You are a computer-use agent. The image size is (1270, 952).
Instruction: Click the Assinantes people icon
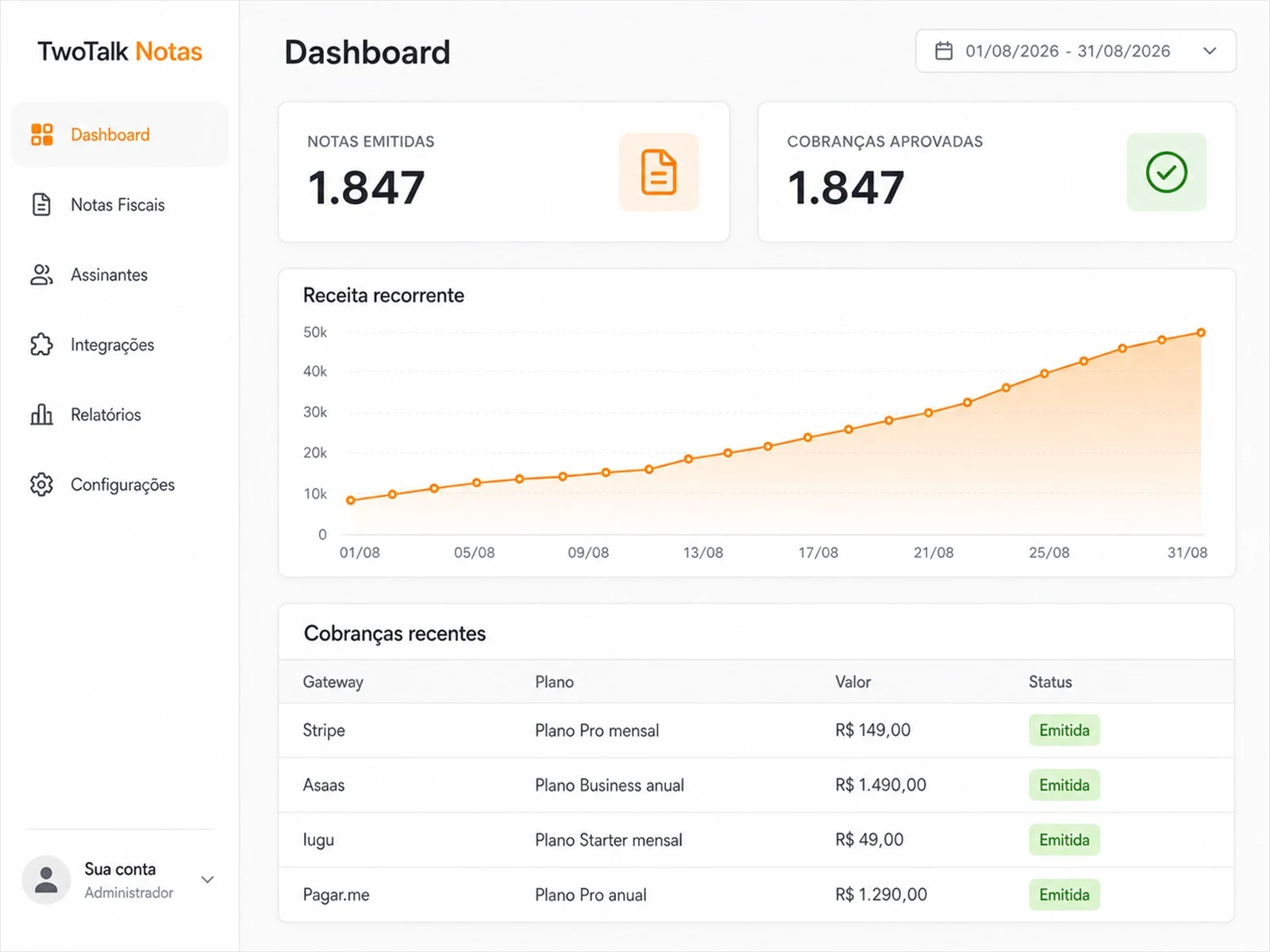coord(41,274)
